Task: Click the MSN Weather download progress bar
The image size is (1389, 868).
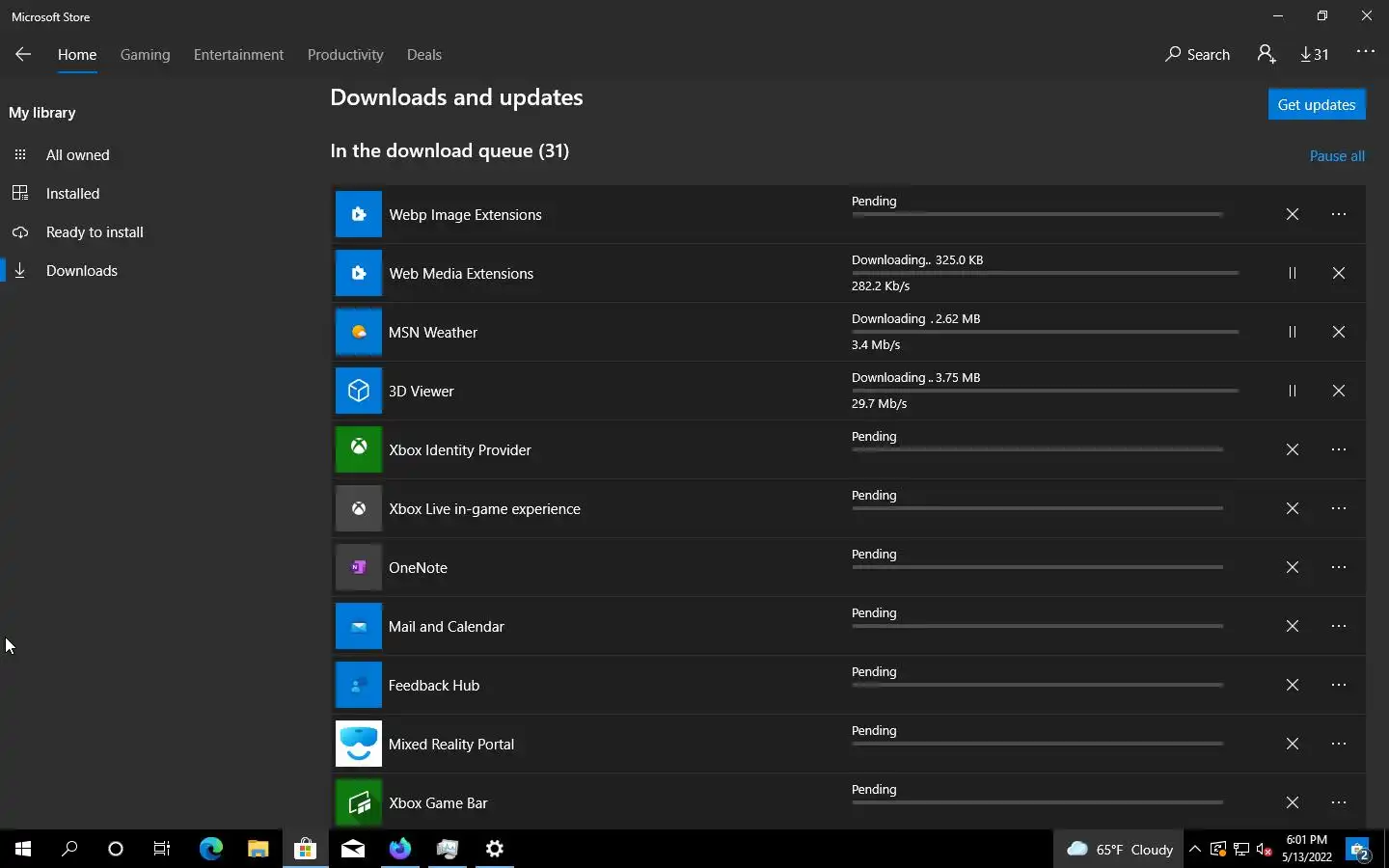Action: point(1045,332)
